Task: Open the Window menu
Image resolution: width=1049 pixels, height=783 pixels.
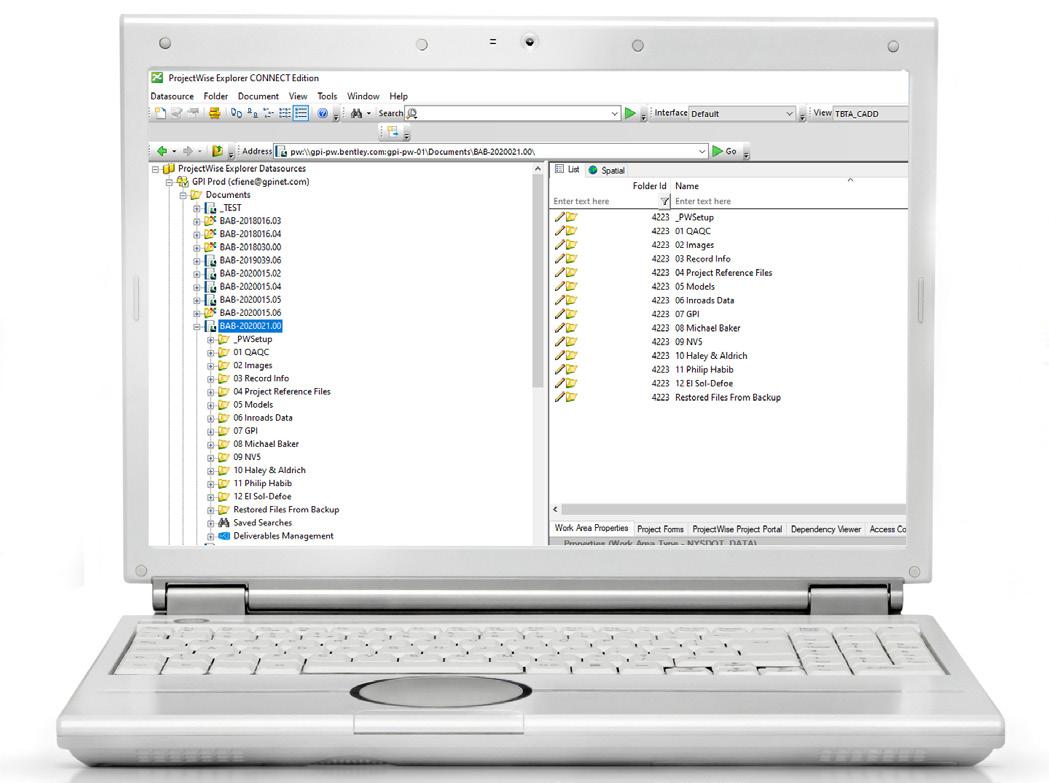Action: pyautogui.click(x=363, y=96)
